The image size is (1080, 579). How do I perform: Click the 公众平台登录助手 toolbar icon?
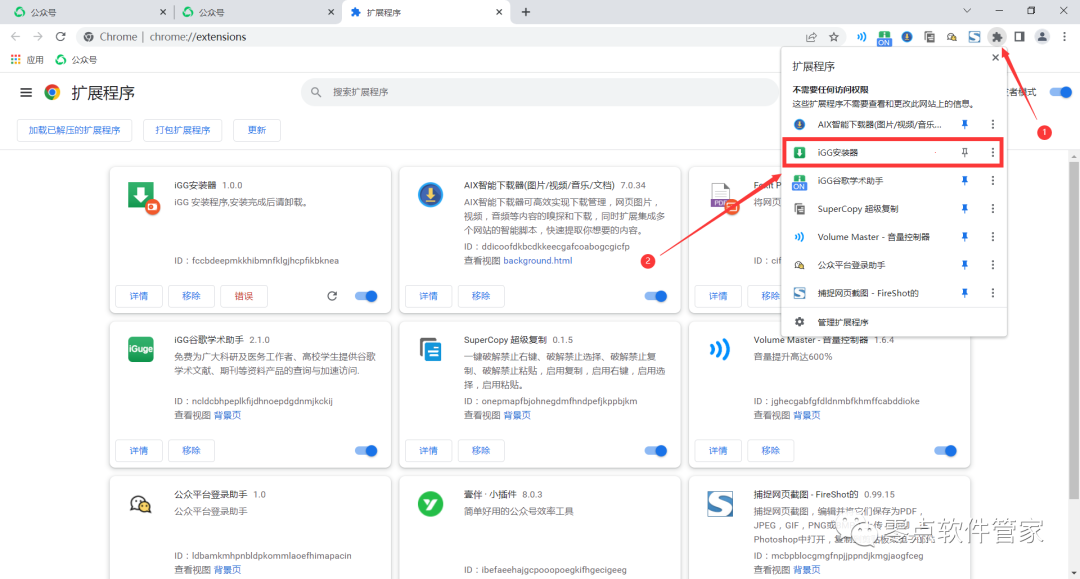(952, 37)
